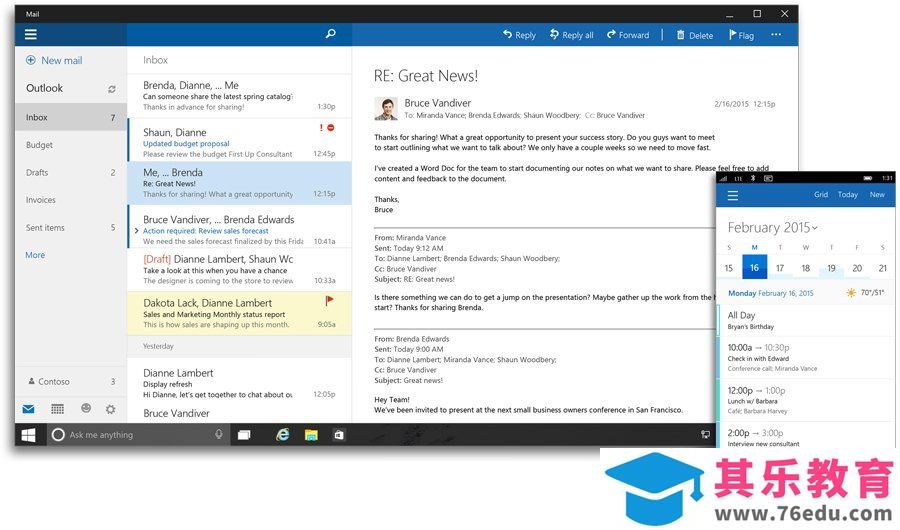Open the Lunch w/ Barbara event
The height and width of the screenshot is (530, 900).
point(806,400)
